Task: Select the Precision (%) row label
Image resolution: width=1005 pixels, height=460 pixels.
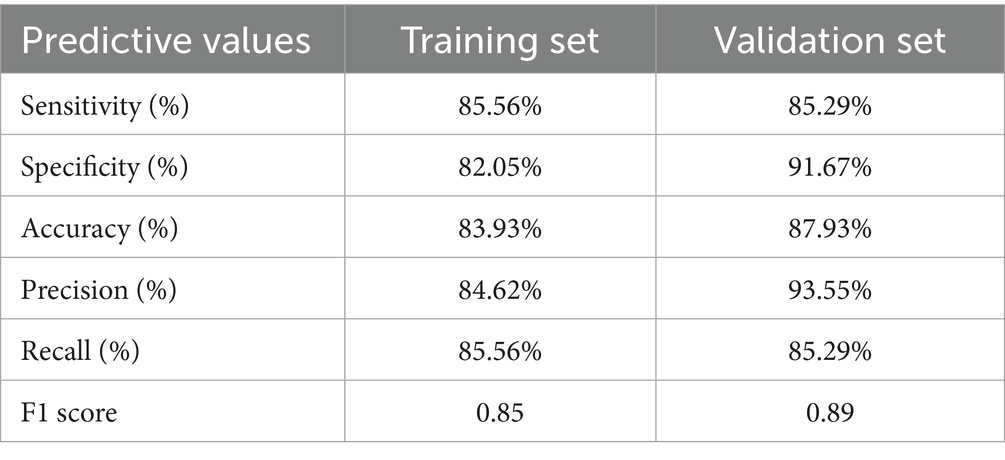Action: (x=99, y=289)
